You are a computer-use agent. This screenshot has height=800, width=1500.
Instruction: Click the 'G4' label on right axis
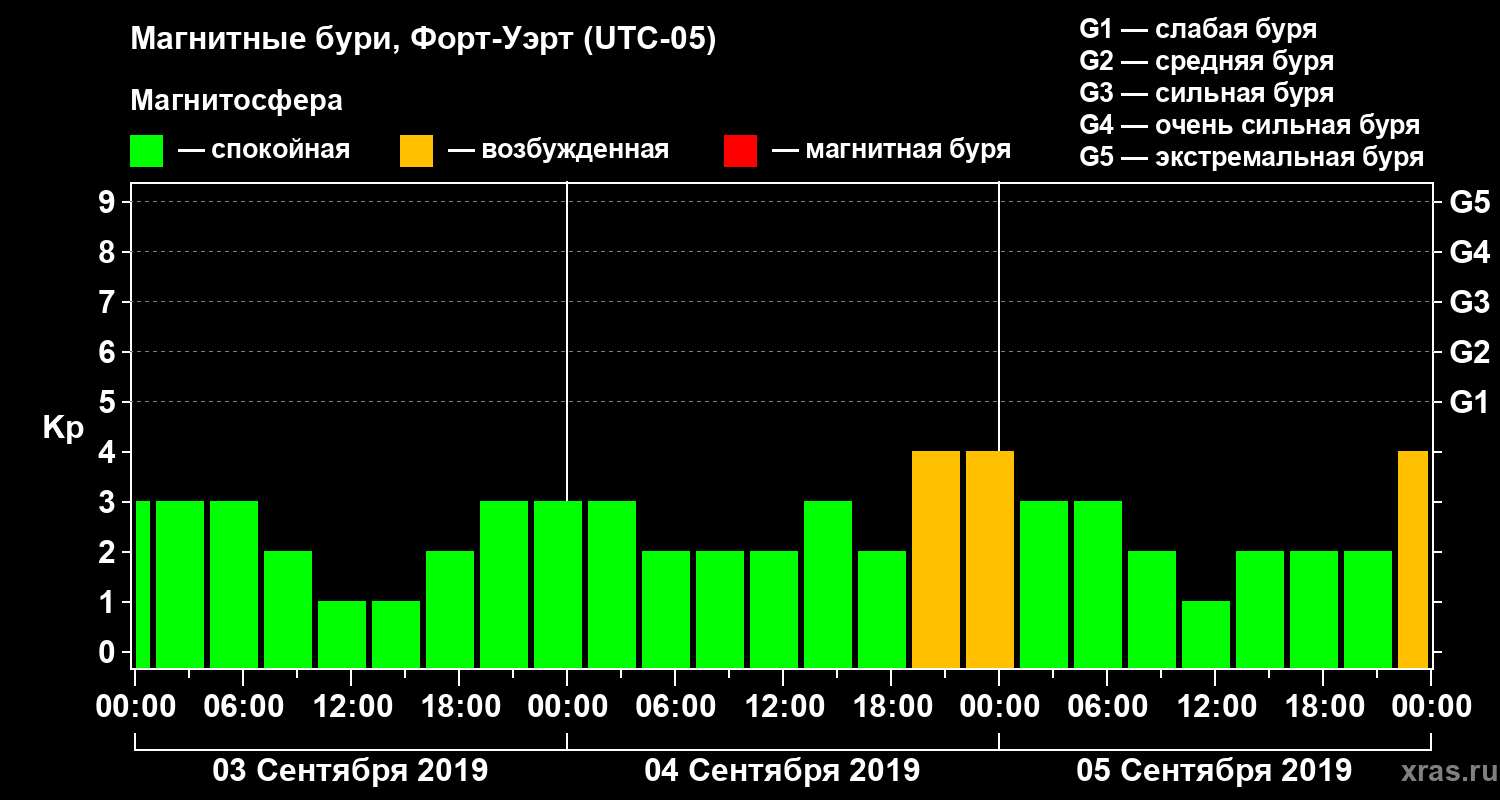coord(1469,252)
